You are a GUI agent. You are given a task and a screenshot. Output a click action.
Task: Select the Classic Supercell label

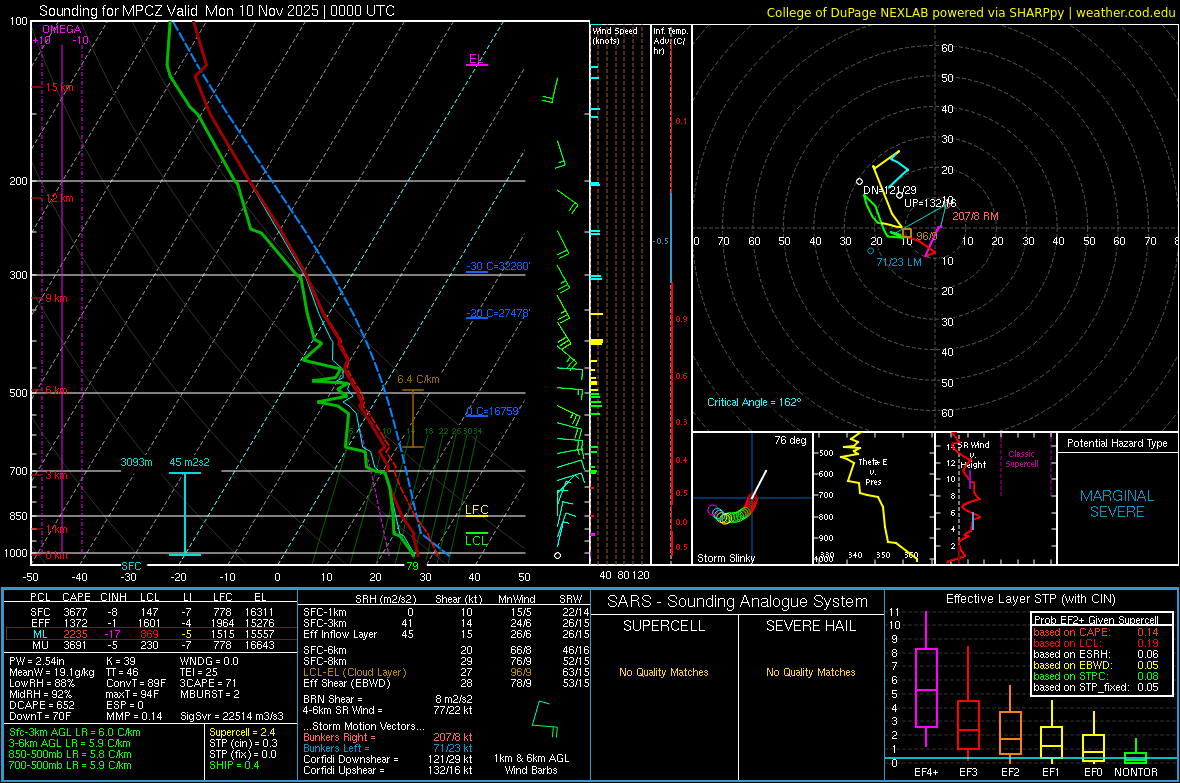[x=1021, y=459]
